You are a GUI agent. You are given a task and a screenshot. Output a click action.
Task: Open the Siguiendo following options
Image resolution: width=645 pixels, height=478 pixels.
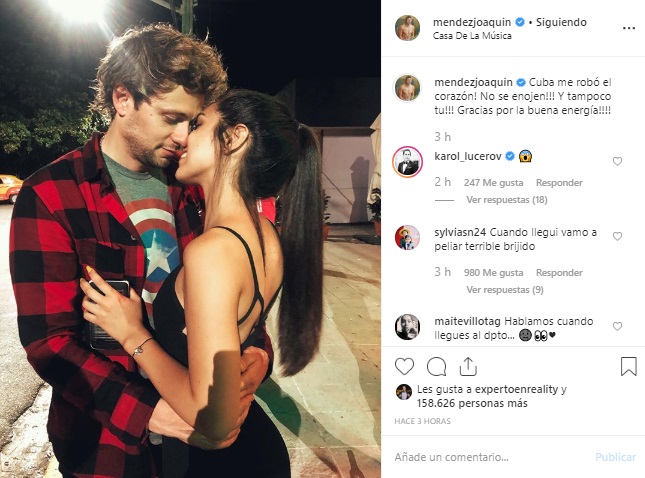(561, 22)
